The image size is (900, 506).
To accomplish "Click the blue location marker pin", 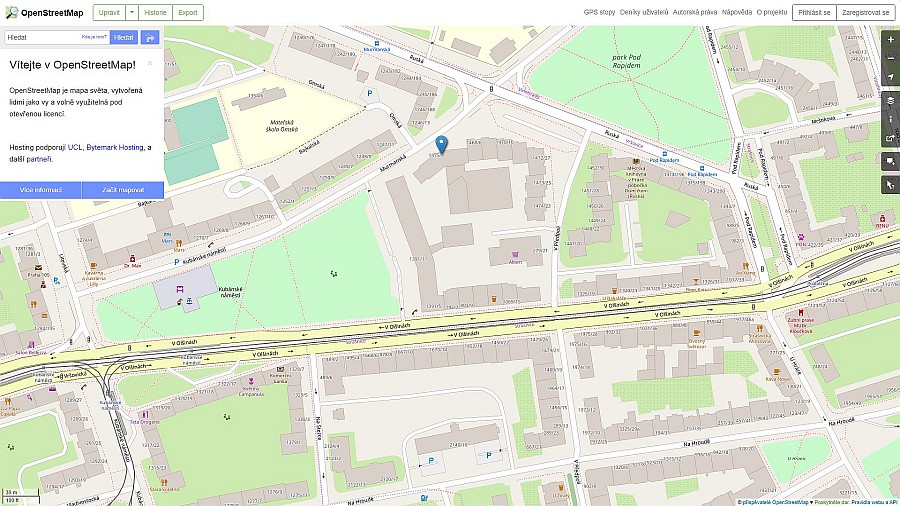I will point(441,145).
